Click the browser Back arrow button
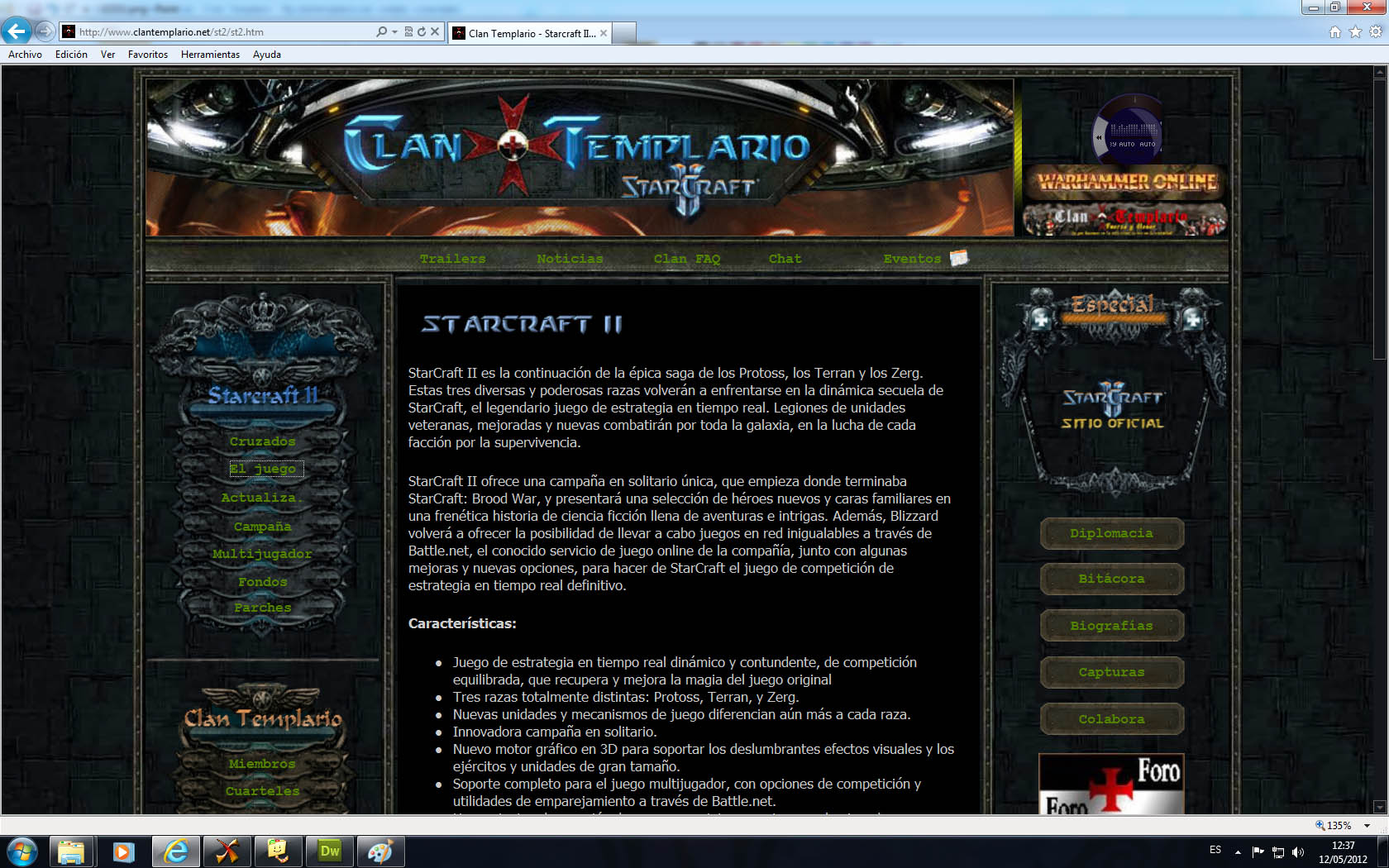Viewport: 1389px width, 868px height. point(16,31)
